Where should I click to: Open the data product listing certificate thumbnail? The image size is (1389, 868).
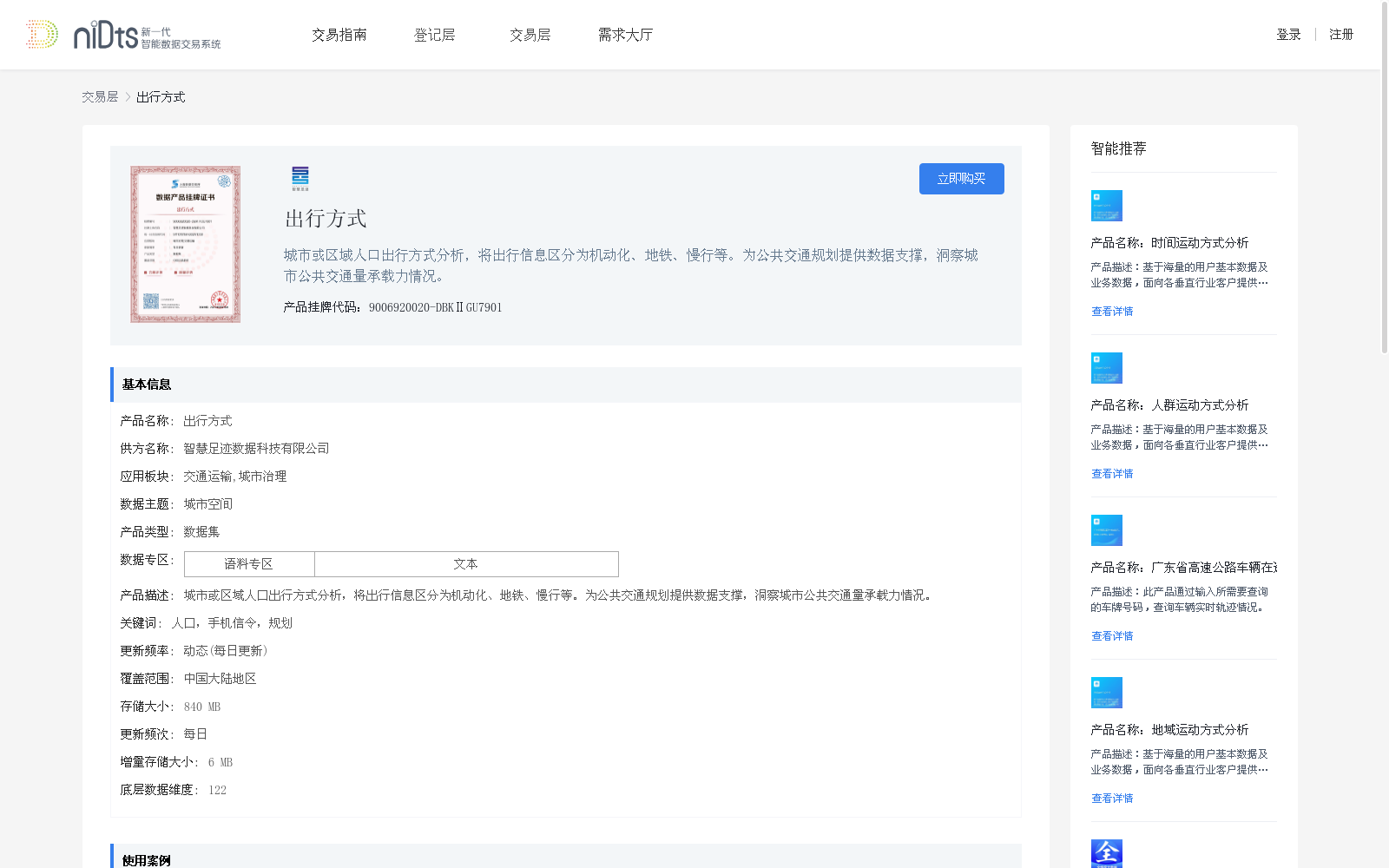[186, 245]
